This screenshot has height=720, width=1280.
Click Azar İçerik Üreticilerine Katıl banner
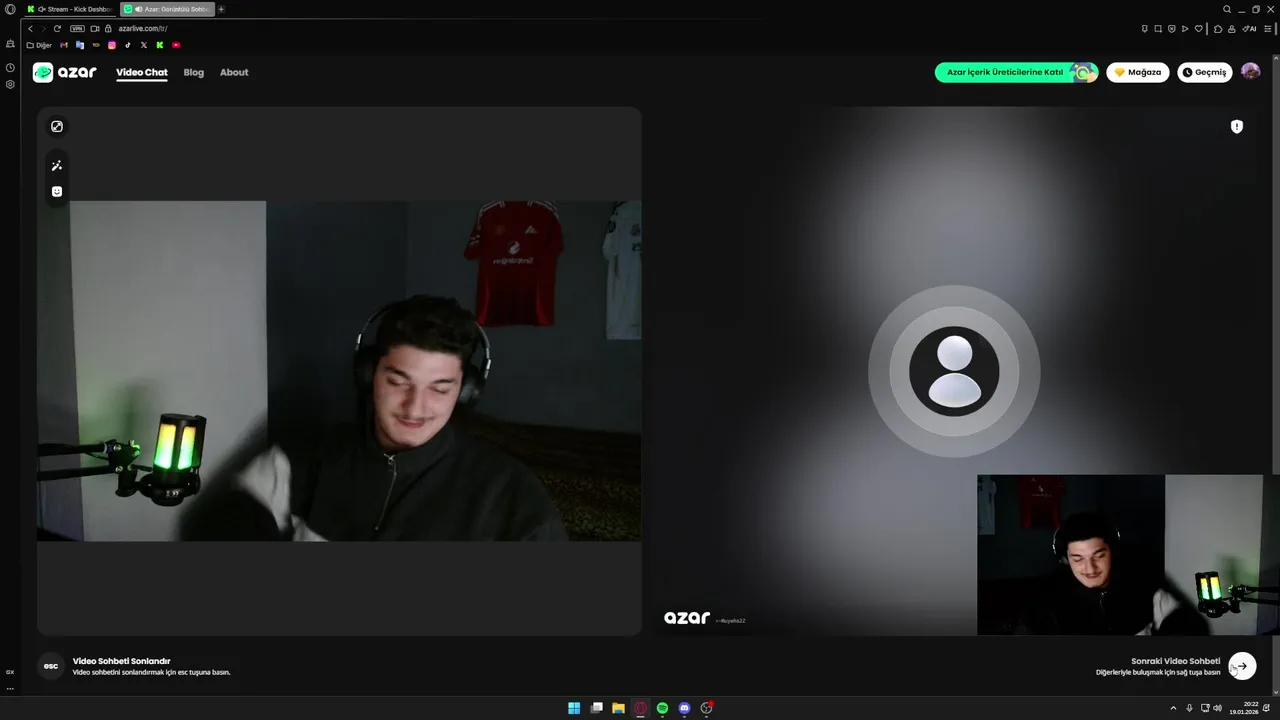[x=1017, y=72]
